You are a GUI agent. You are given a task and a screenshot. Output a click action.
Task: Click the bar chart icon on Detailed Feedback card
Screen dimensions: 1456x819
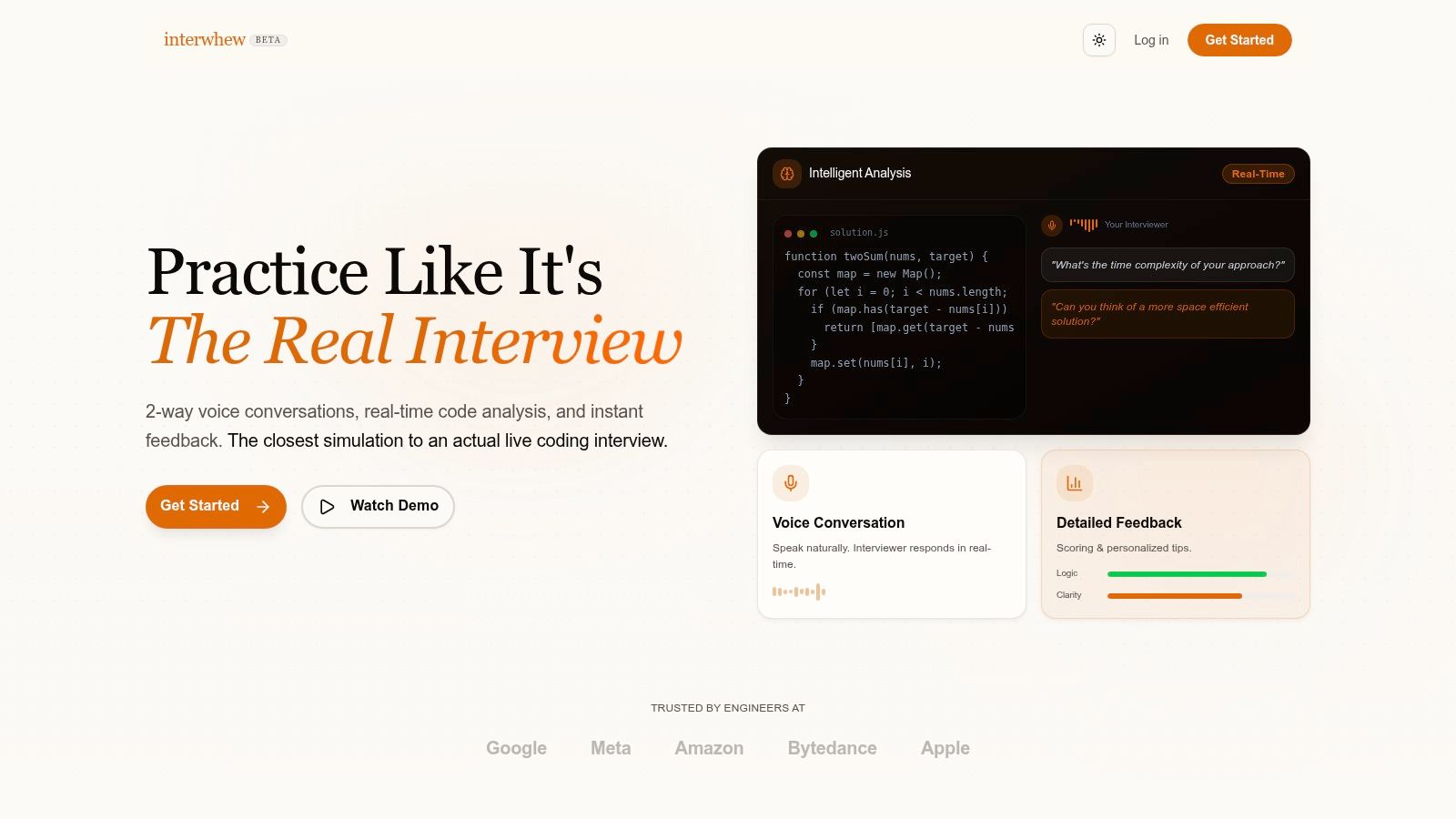(1075, 483)
